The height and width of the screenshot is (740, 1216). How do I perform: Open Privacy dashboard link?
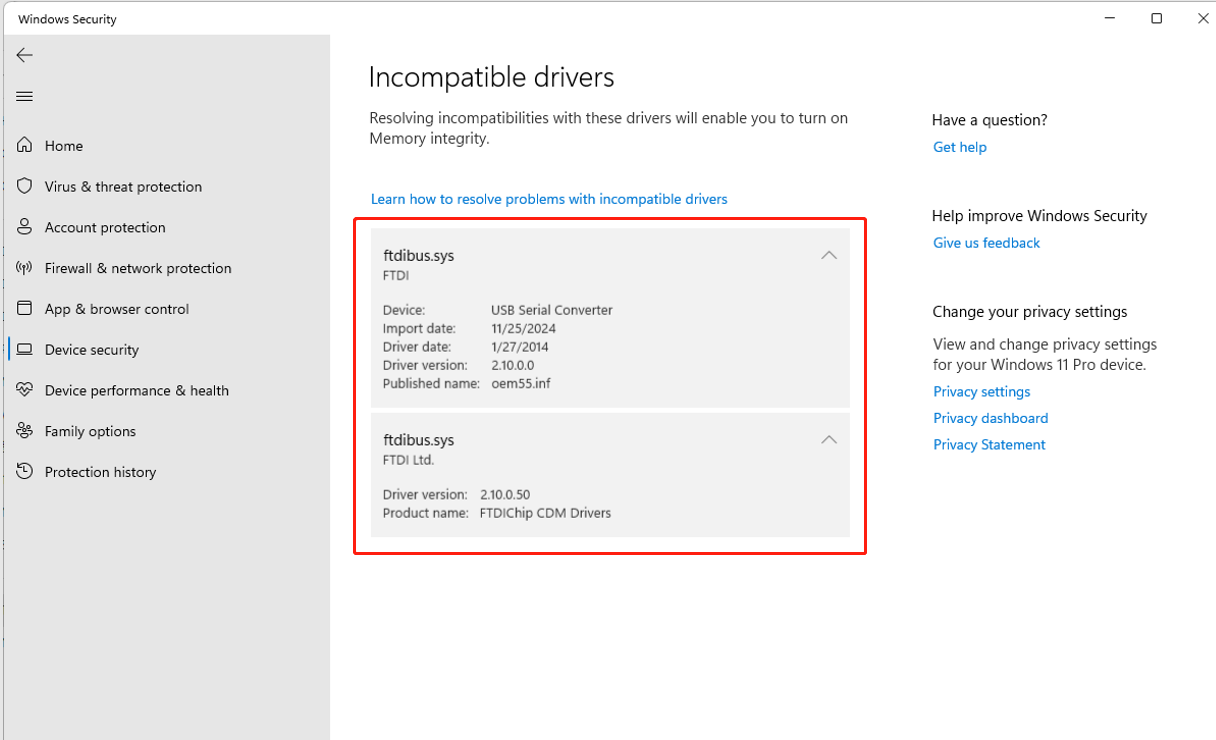click(x=990, y=418)
